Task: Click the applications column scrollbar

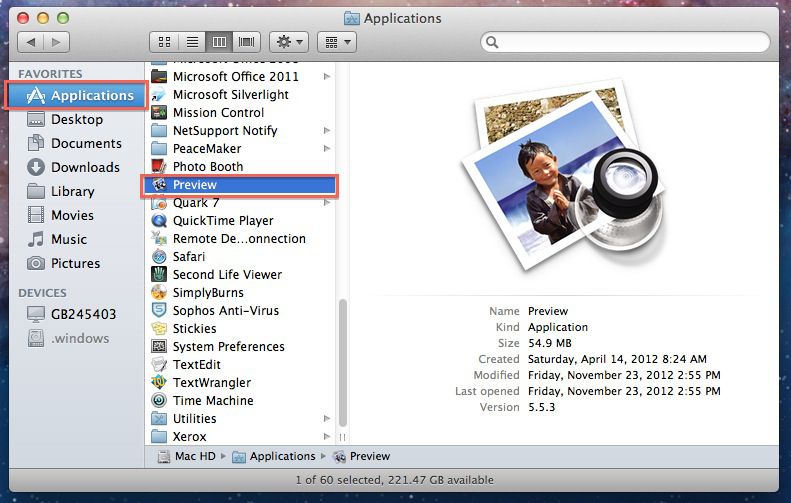Action: [343, 363]
